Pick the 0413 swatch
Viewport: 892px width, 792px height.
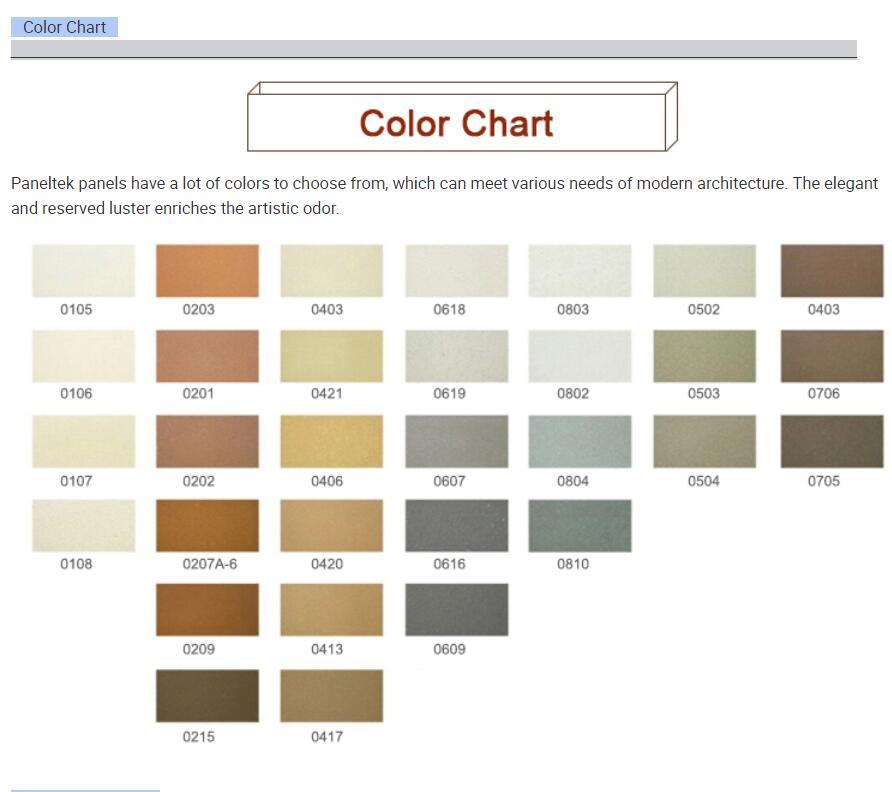[332, 610]
